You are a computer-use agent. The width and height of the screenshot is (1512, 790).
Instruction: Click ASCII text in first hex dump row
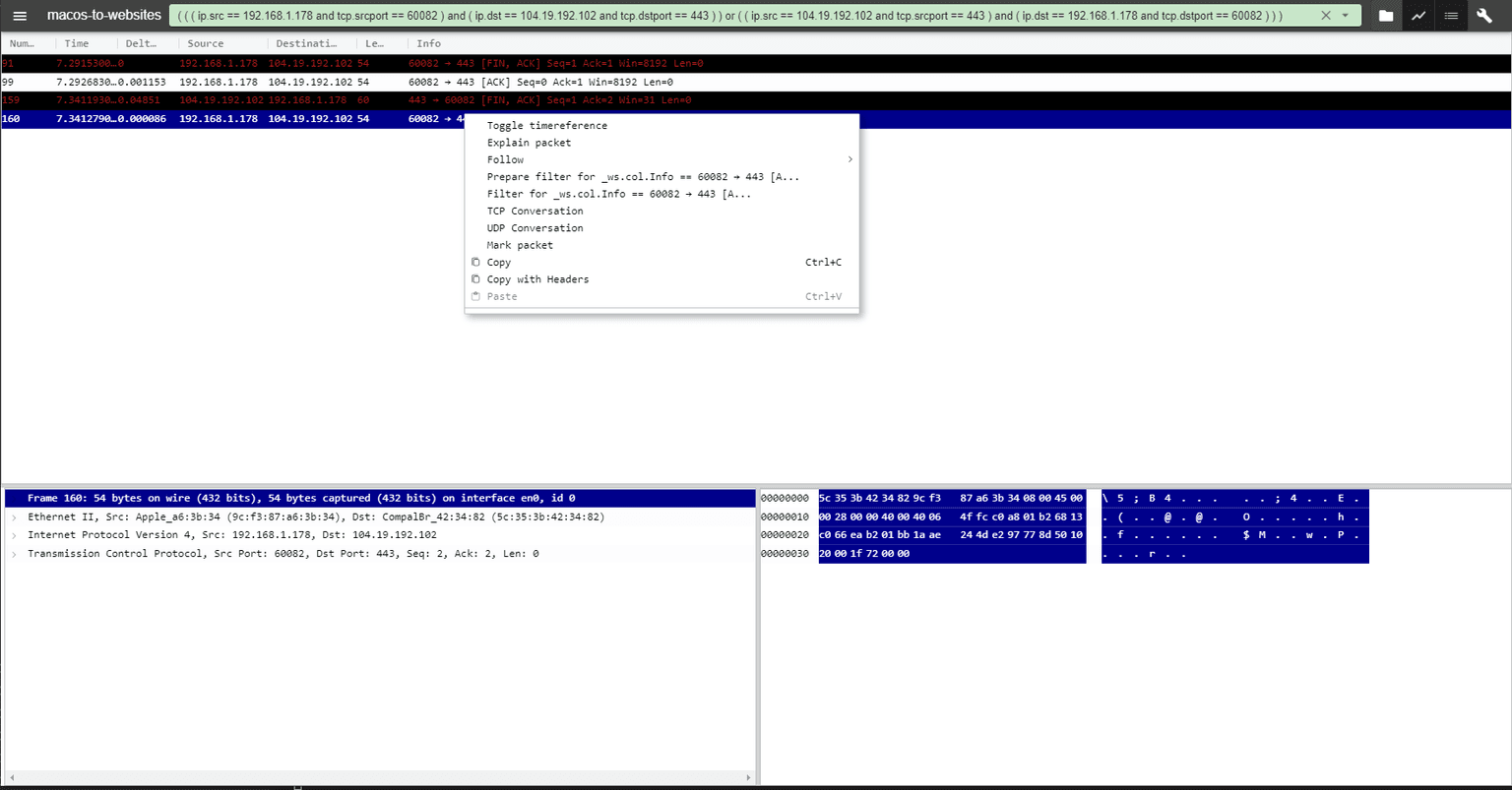pos(1235,498)
